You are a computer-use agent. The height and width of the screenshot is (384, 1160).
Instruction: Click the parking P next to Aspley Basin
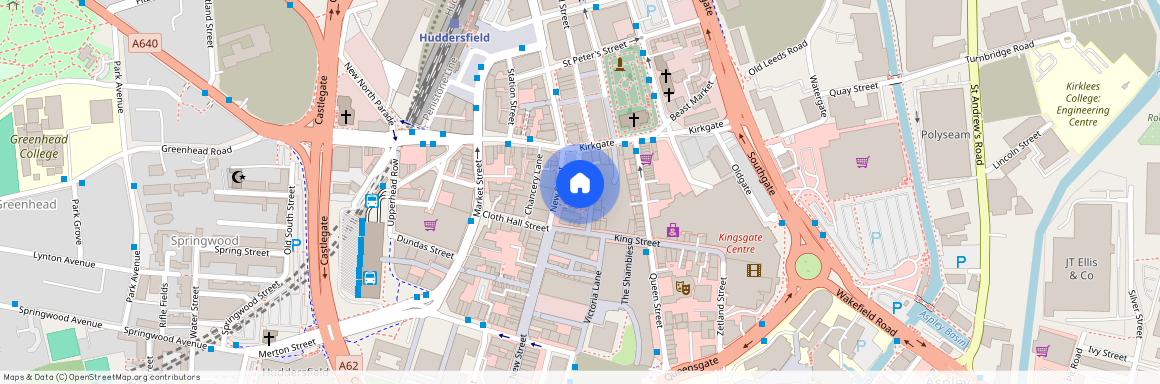pyautogui.click(x=897, y=308)
